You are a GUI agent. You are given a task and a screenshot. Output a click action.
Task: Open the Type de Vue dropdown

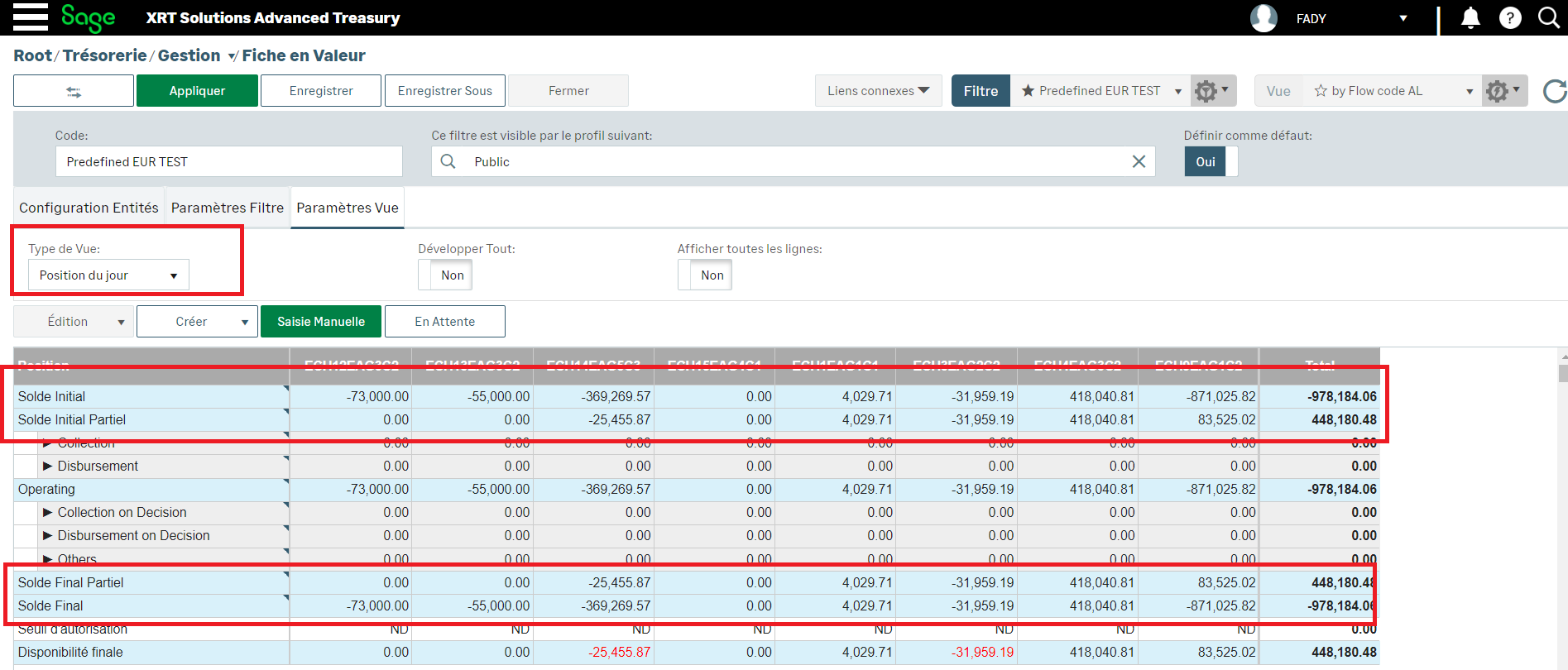pos(108,275)
